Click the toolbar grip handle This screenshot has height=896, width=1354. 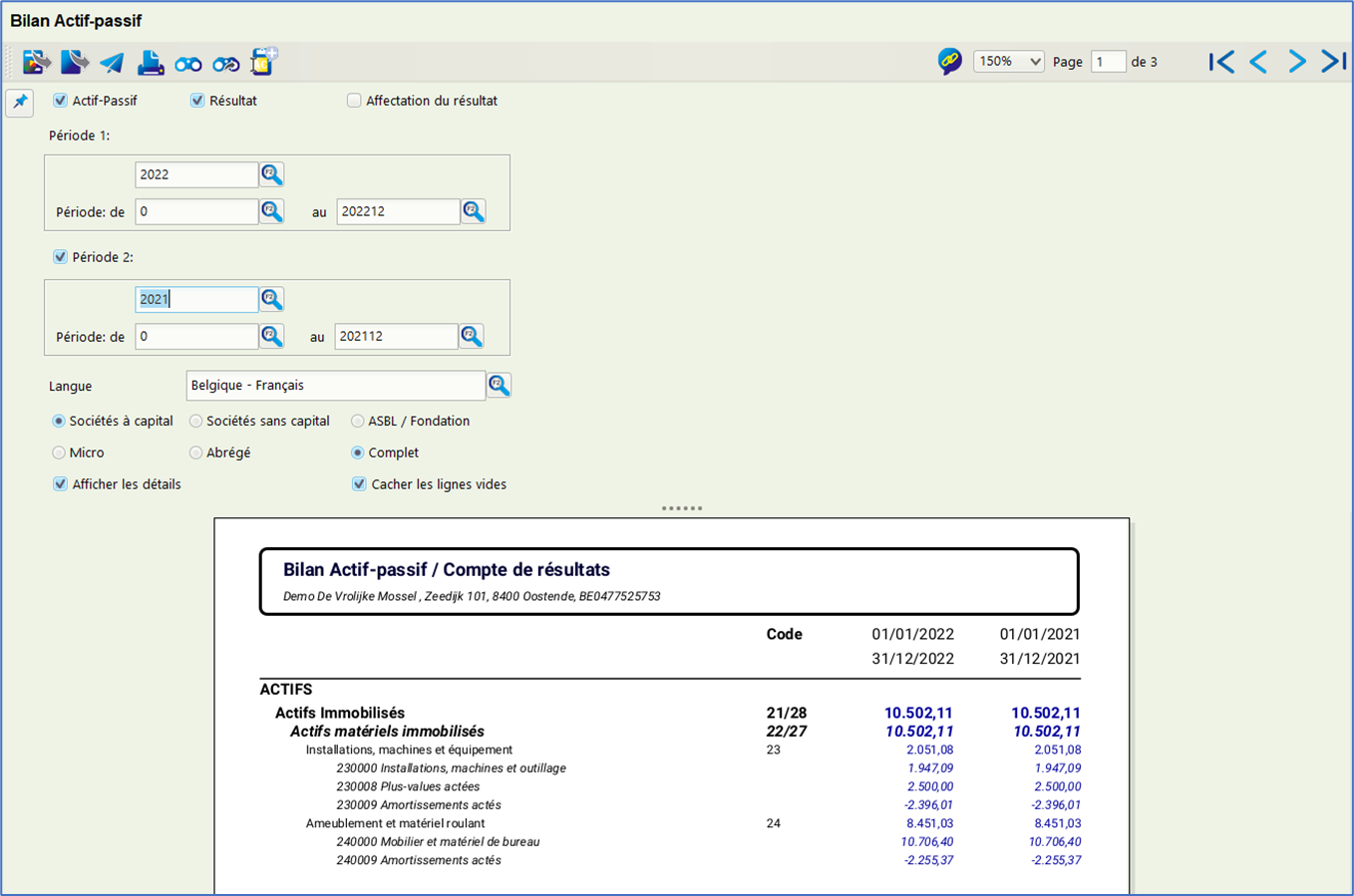pos(10,62)
